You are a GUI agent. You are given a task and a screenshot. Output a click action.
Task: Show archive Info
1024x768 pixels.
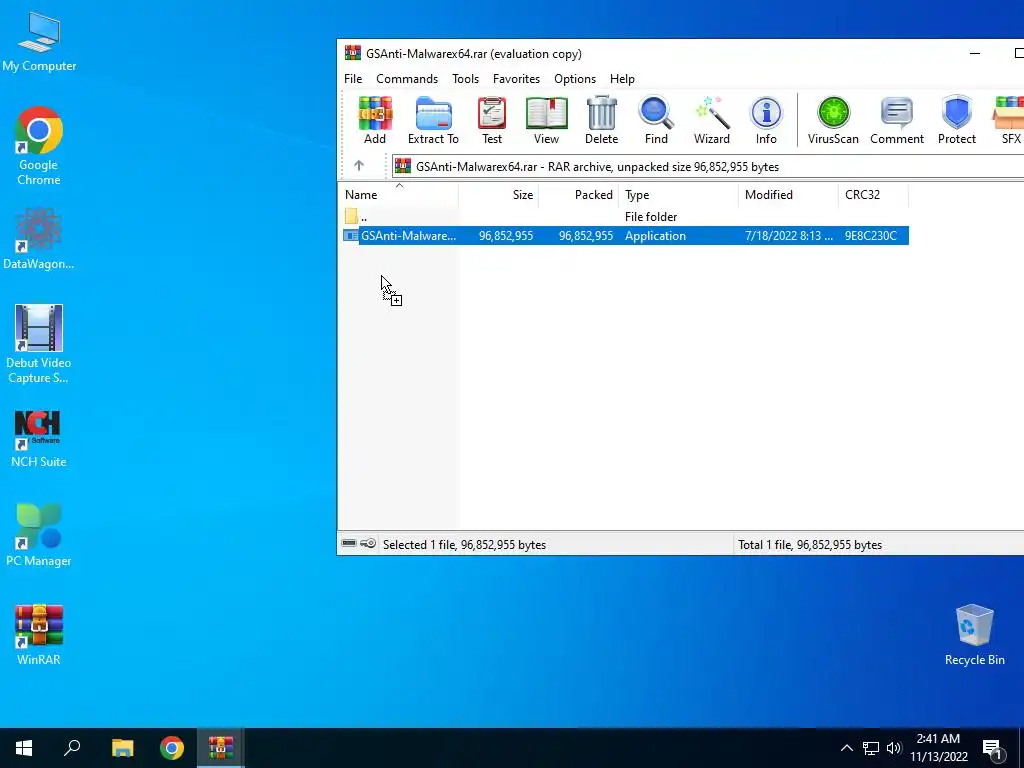pos(766,120)
